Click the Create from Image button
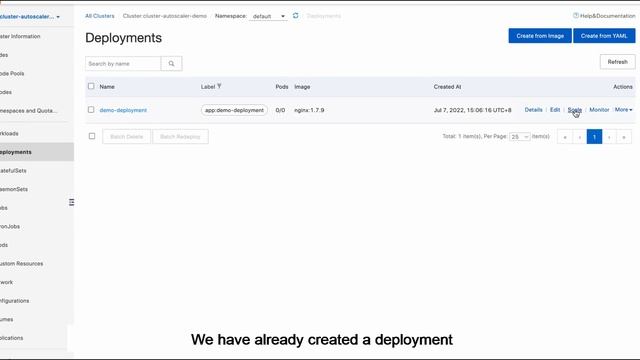Screen dimensions: 640x360 point(540,36)
